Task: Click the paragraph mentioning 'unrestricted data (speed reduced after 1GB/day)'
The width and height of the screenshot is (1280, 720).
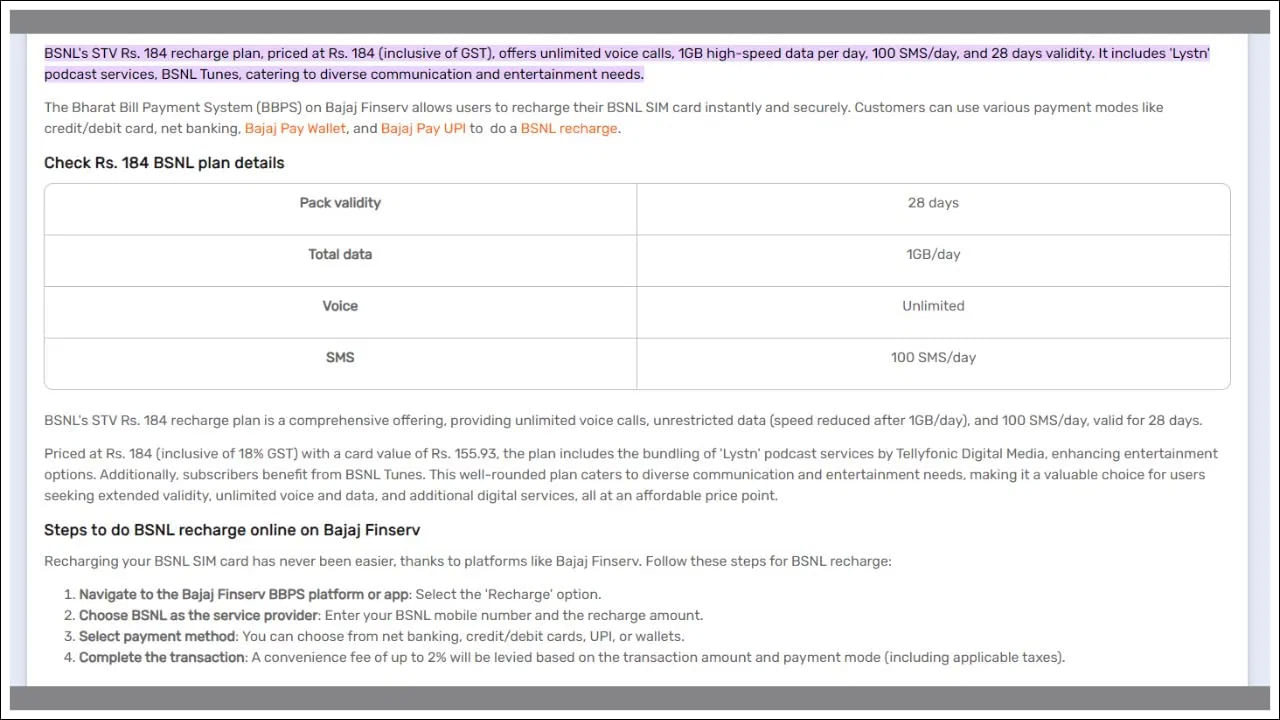Action: tap(623, 421)
